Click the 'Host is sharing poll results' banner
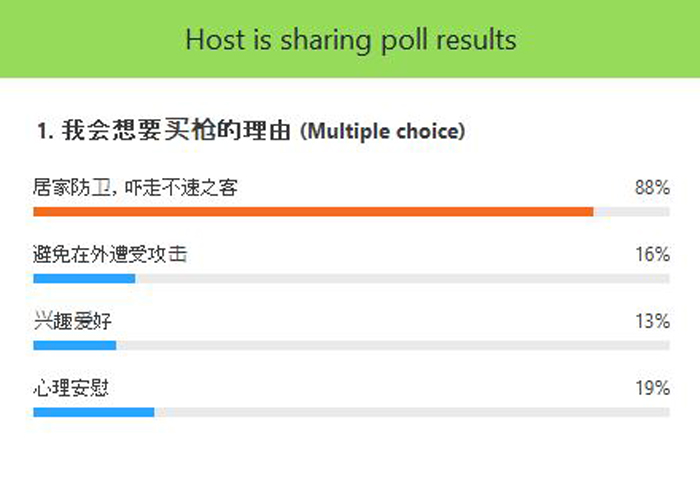The width and height of the screenshot is (700, 503). point(350,39)
